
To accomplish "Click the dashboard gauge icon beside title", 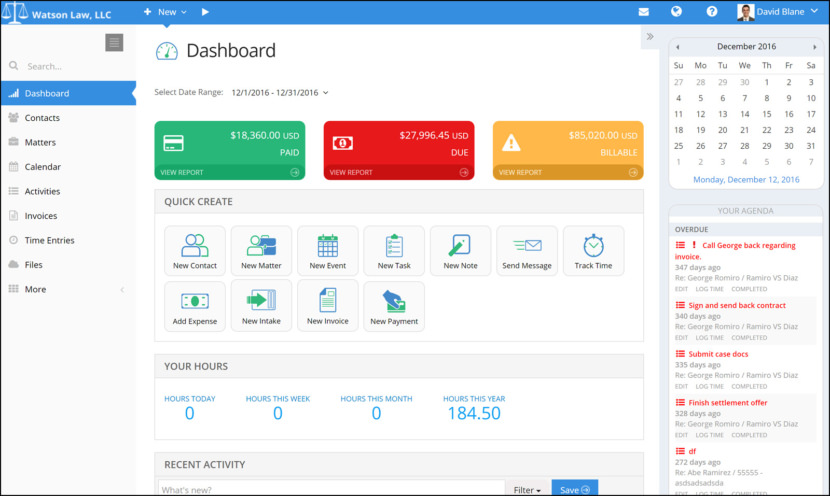I will point(167,51).
